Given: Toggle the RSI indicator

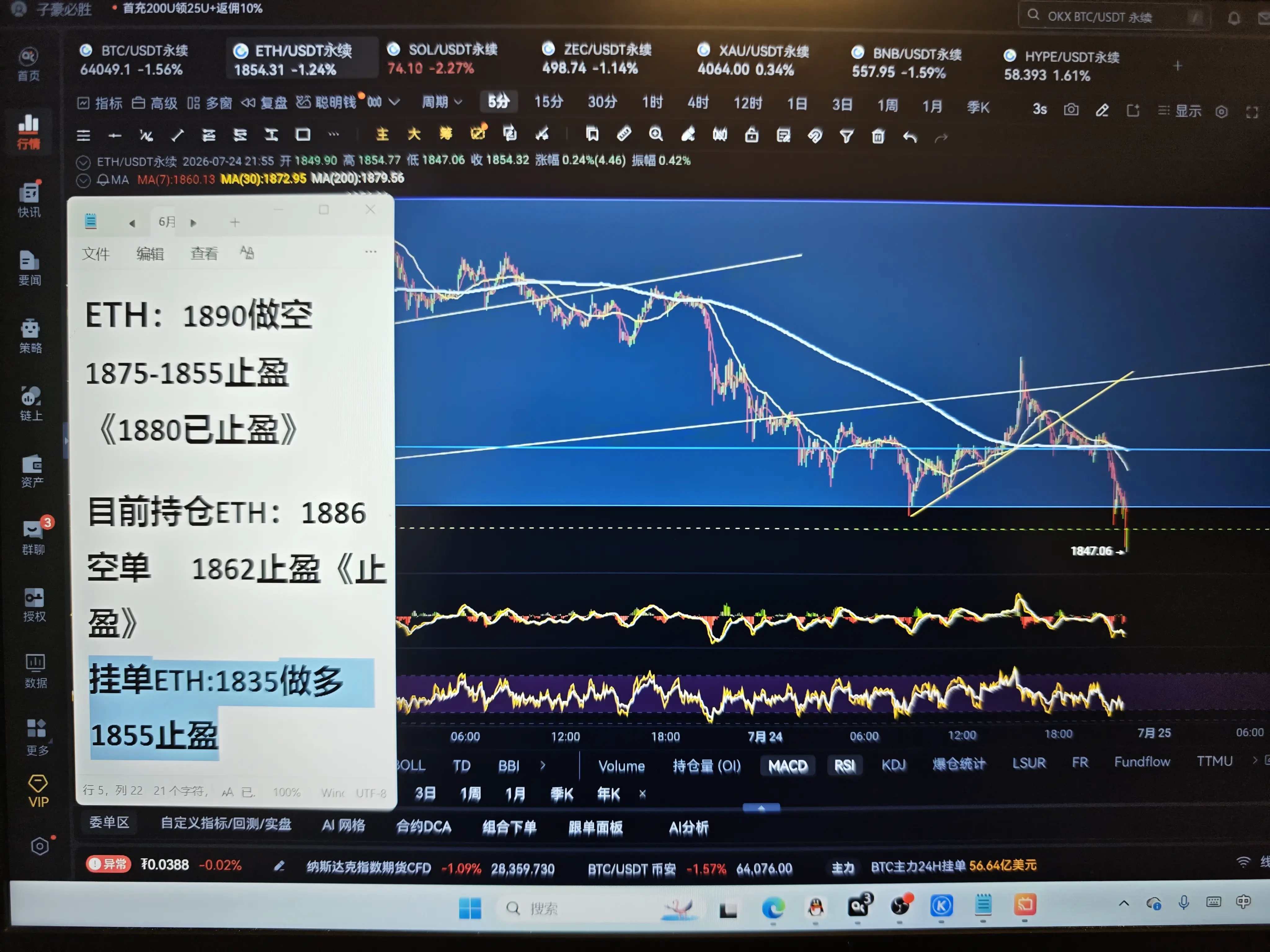Looking at the screenshot, I should pyautogui.click(x=844, y=765).
